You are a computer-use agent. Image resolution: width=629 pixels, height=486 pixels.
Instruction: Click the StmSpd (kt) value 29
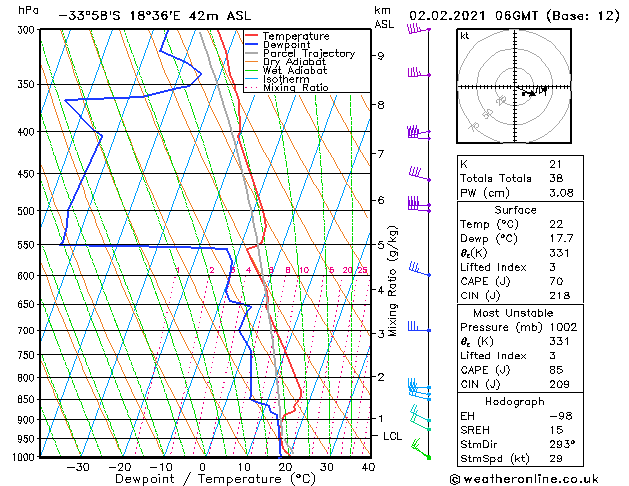[x=556, y=458]
